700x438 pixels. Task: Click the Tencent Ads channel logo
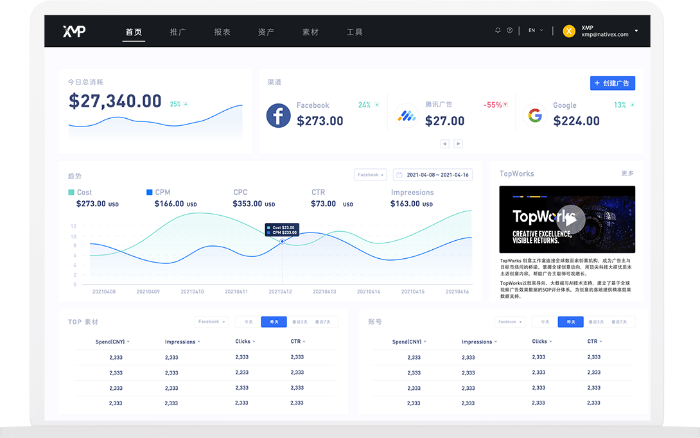tap(408, 116)
